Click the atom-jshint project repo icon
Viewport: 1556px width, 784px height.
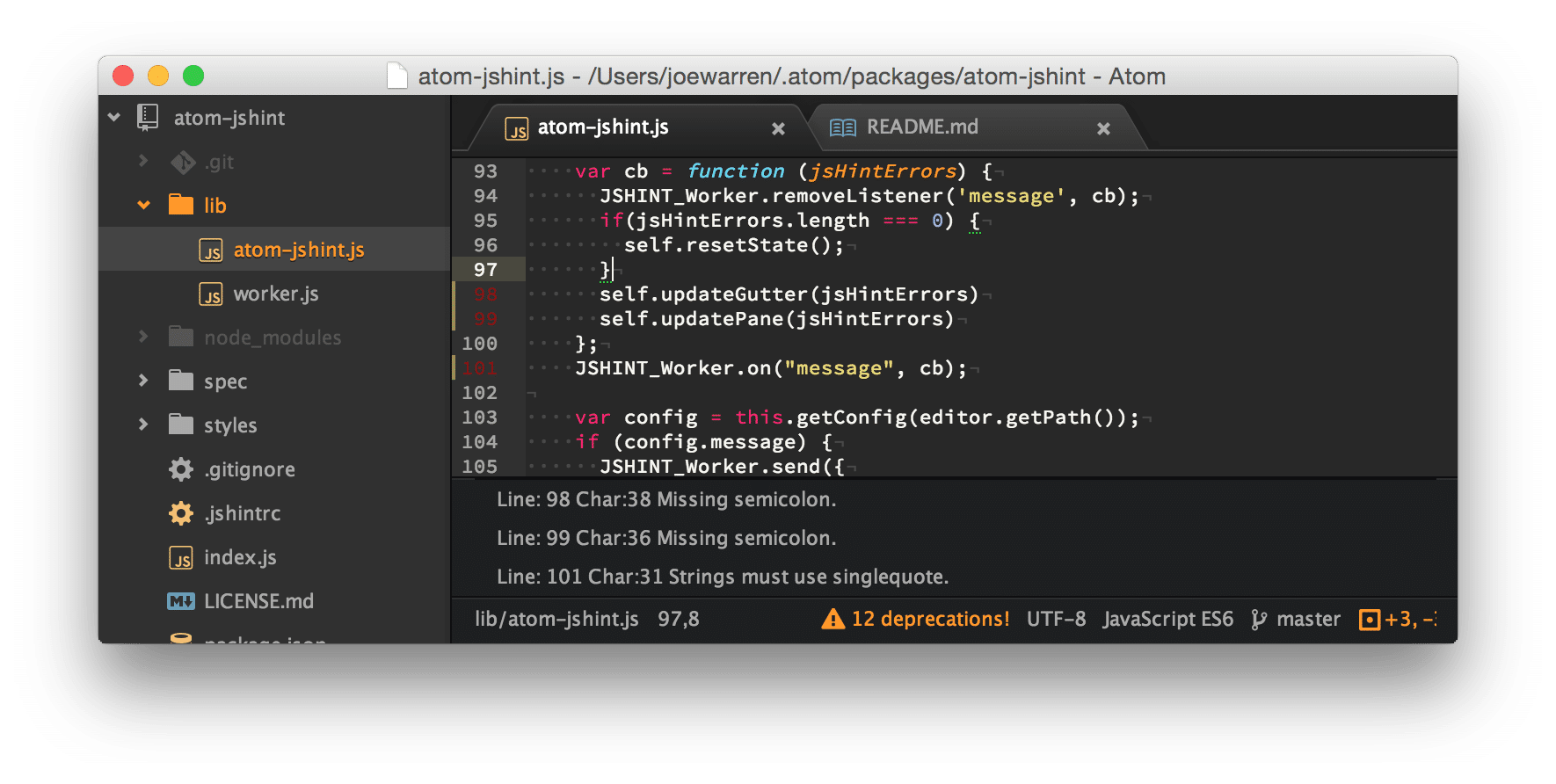[148, 117]
